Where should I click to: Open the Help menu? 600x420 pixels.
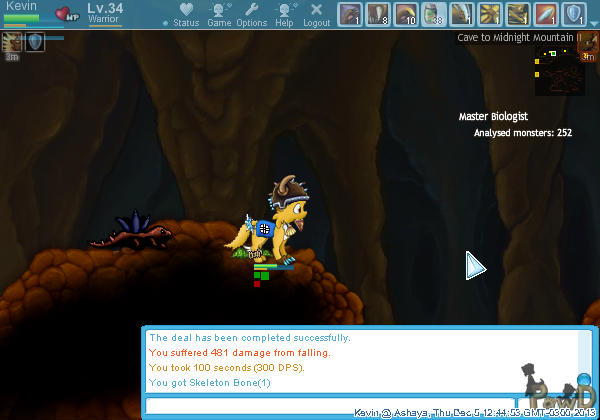[x=284, y=14]
